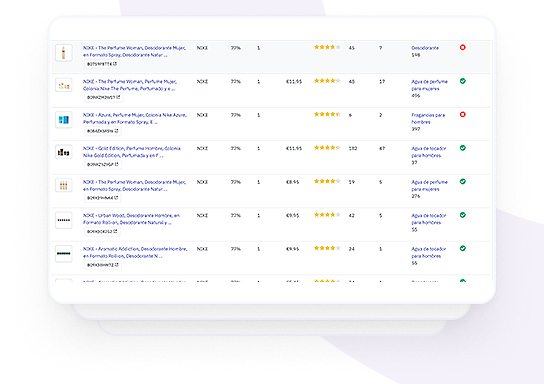Open Fragancias para hombres category link
This screenshot has height=384, width=544.
[428, 119]
